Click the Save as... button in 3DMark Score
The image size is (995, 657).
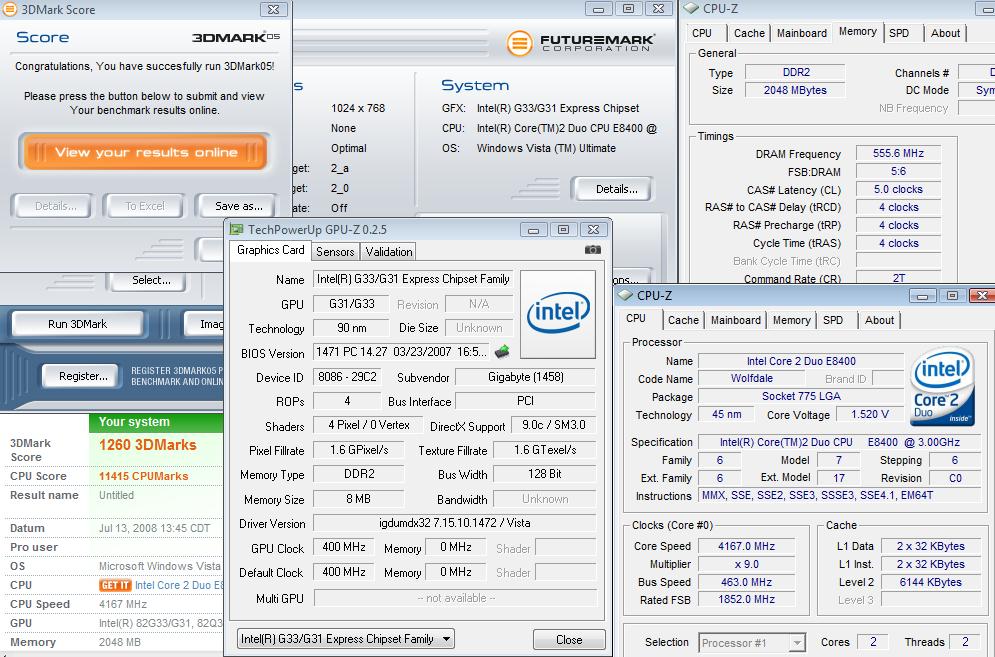point(238,206)
